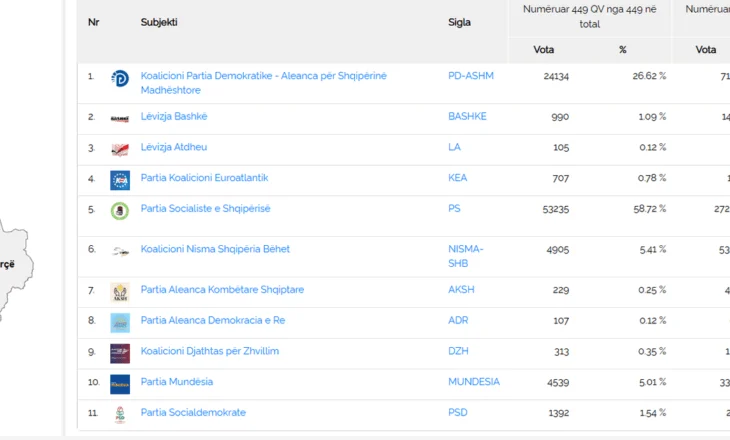The image size is (730, 440).
Task: Open Koalicioni Nisma Shqipëria Bëhet link
Action: 215,249
